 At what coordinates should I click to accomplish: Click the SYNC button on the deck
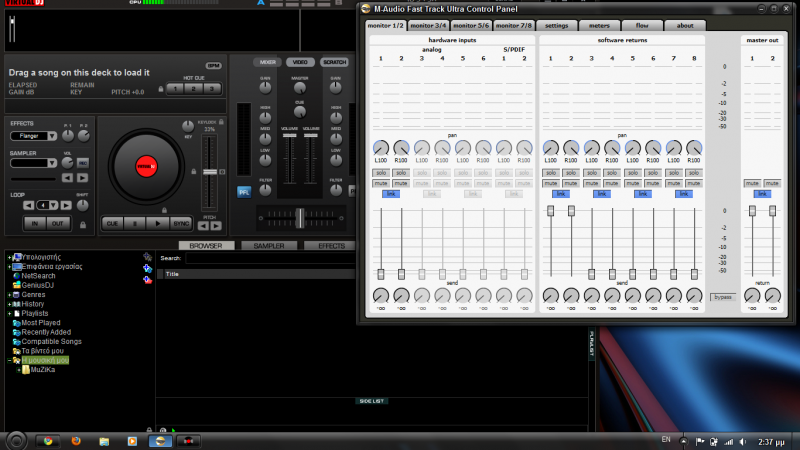tap(181, 223)
